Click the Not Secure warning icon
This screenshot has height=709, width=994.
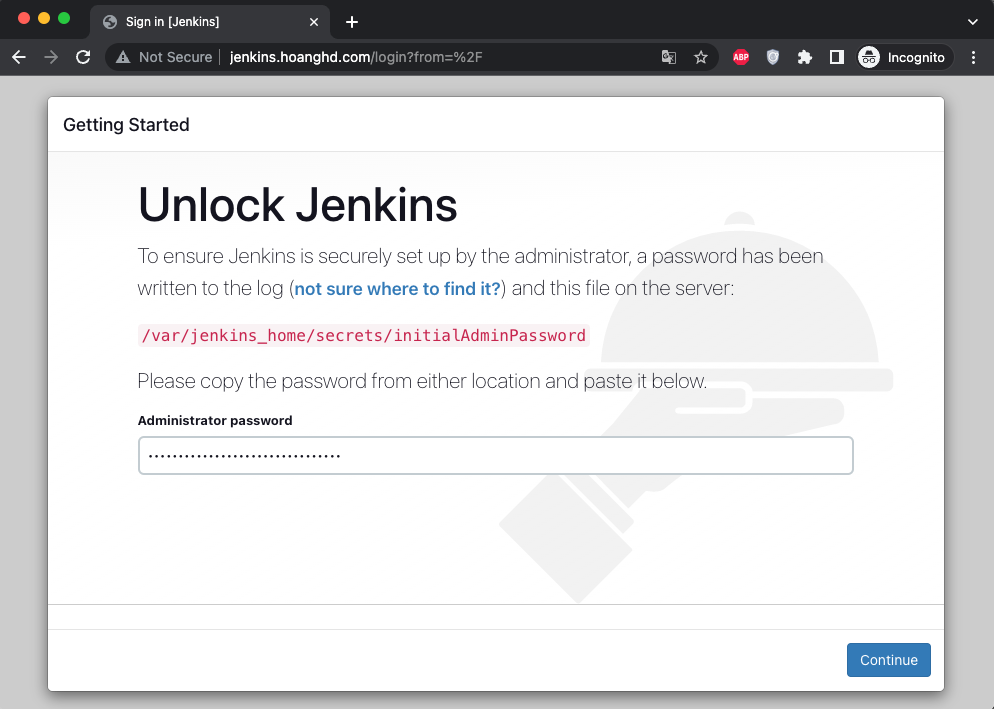123,57
